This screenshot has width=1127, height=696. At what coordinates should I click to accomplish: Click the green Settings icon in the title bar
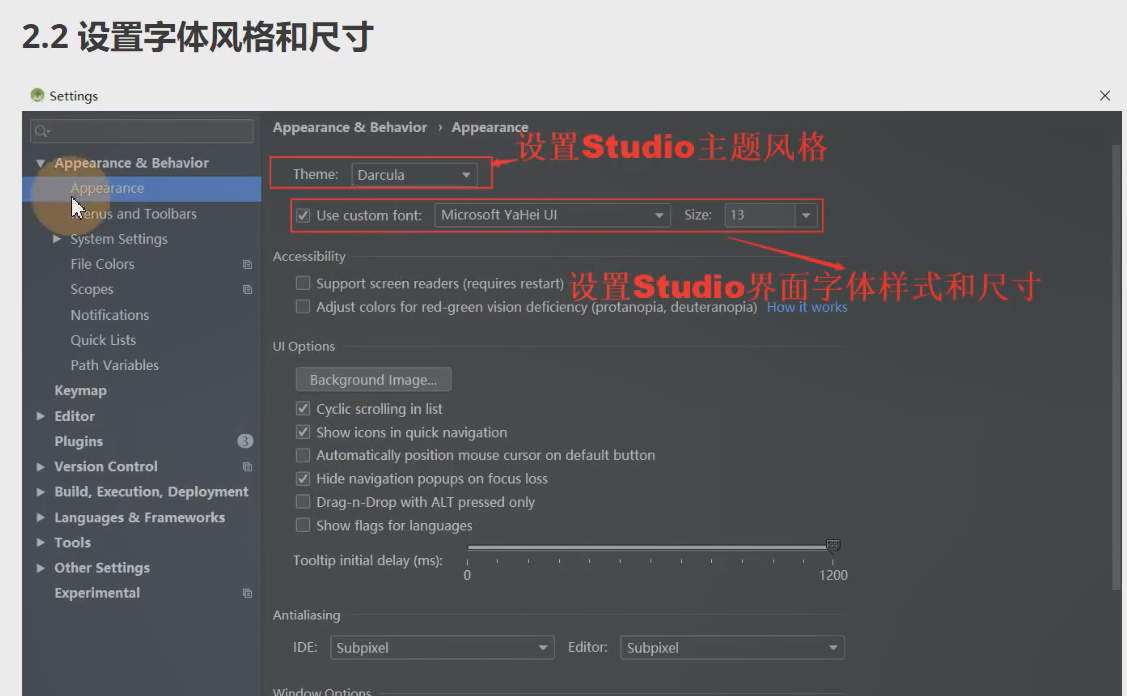[37, 96]
